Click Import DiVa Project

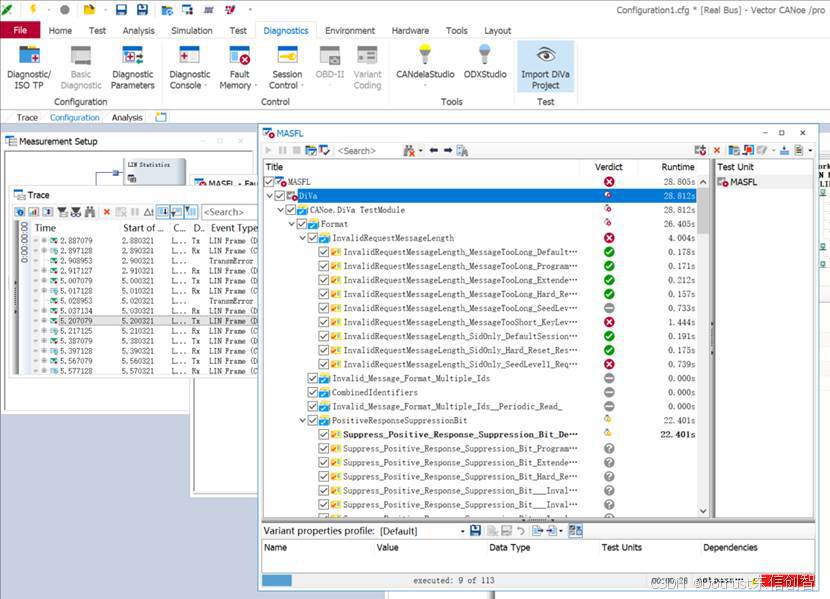coord(545,68)
